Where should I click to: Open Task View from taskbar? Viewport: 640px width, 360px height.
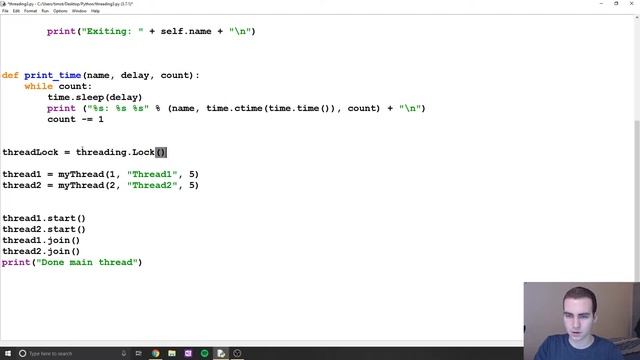tap(139, 353)
